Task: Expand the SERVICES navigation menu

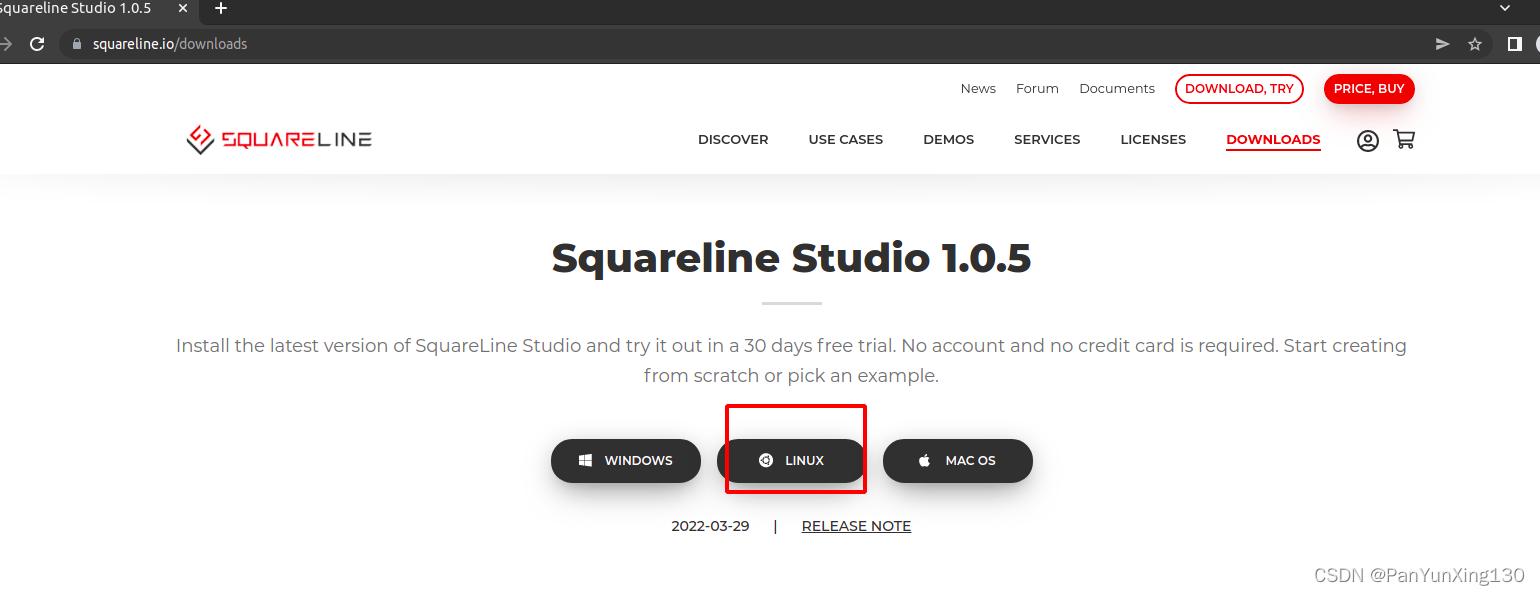Action: [x=1046, y=140]
